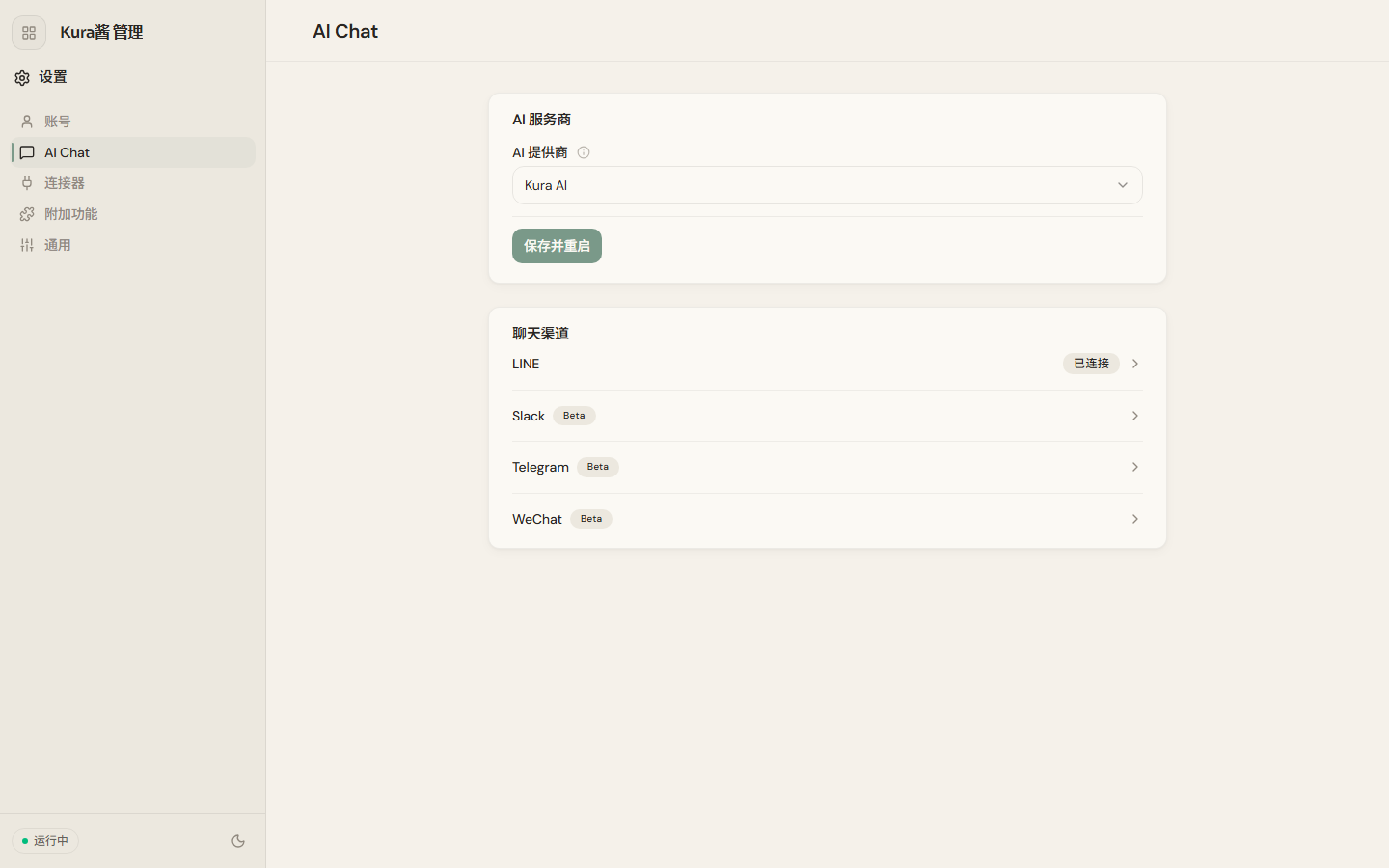1389x868 pixels.
Task: Click the AI 服务商 section title
Action: point(541,120)
